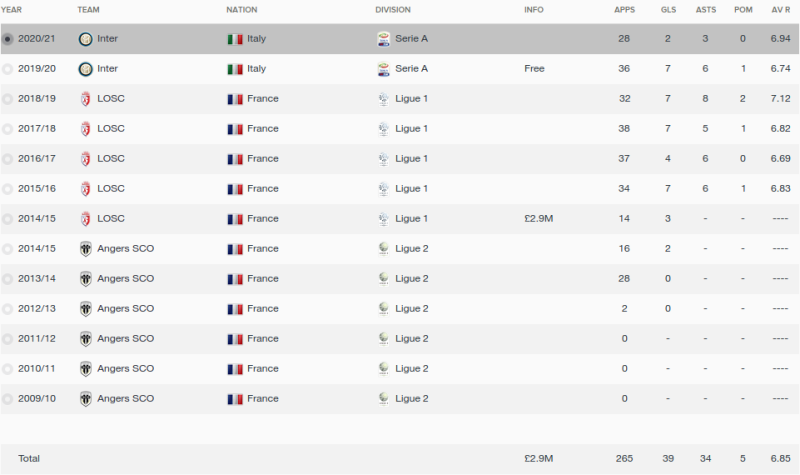The image size is (800, 475).
Task: Click the Angers SCO crest in 2013/14 row
Action: tap(86, 279)
